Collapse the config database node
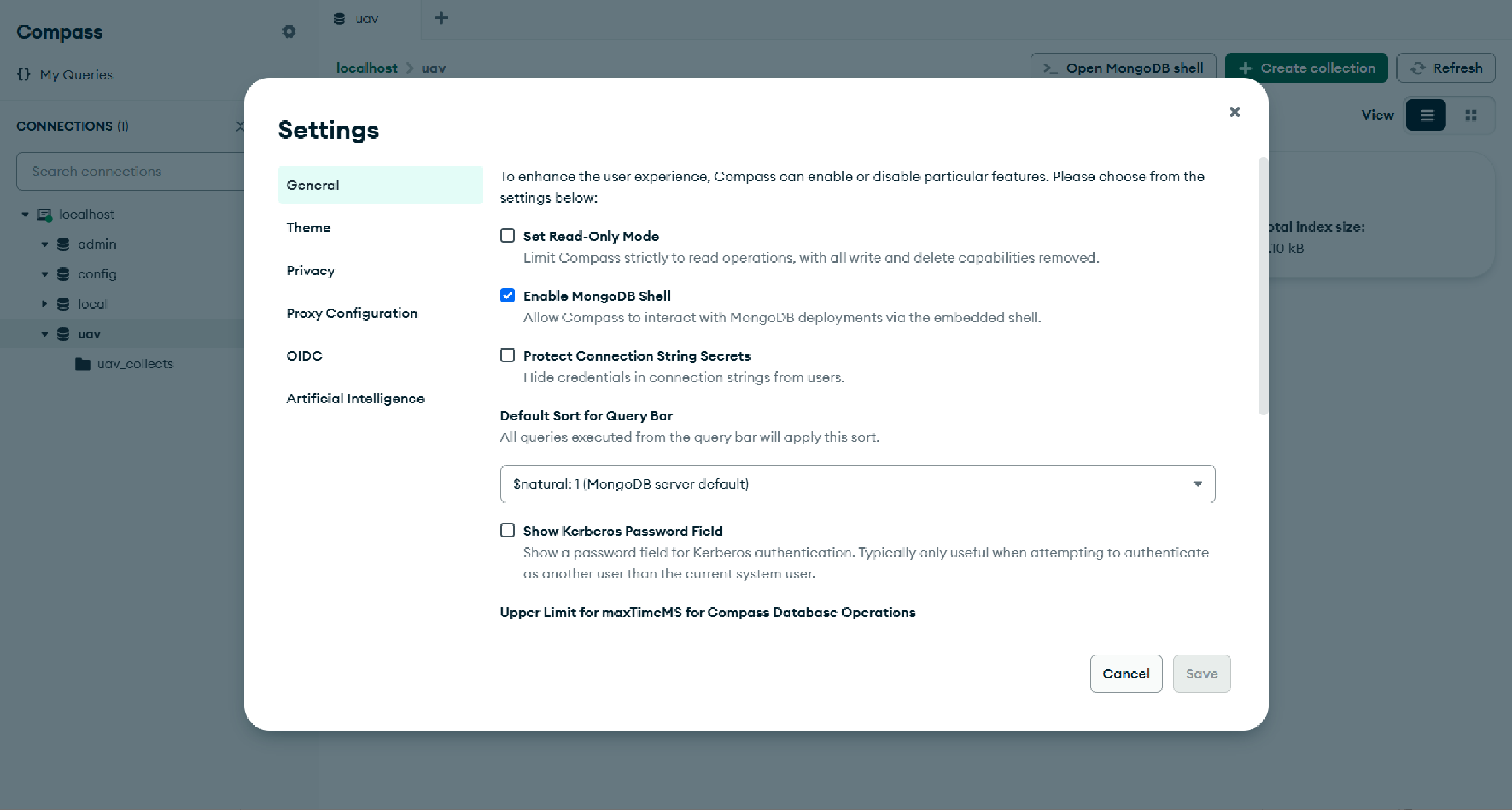The image size is (1512, 810). [x=45, y=274]
